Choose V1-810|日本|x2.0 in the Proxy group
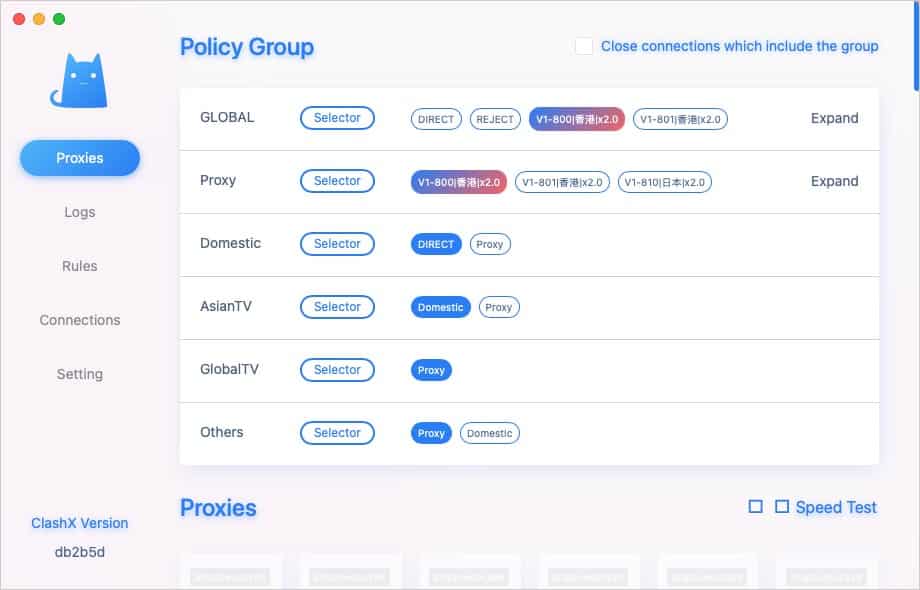This screenshot has width=920, height=590. 663,182
